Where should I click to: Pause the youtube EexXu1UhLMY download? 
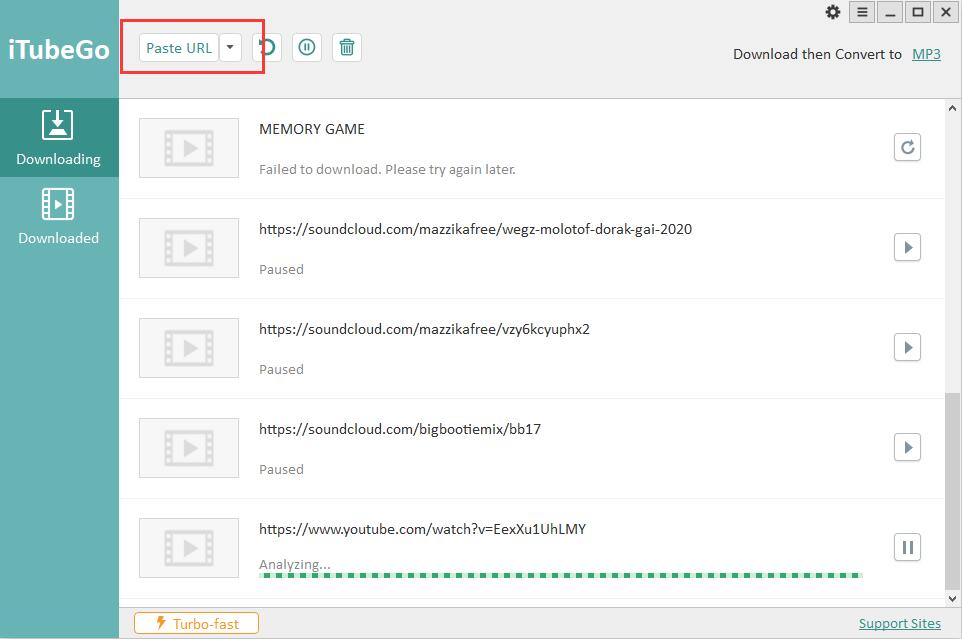tap(907, 547)
